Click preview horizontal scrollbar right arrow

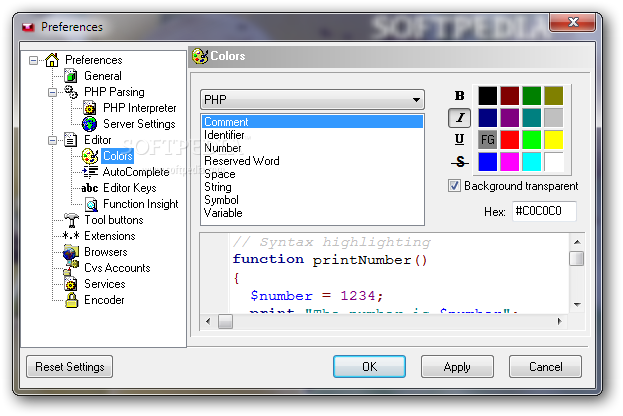[x=559, y=321]
